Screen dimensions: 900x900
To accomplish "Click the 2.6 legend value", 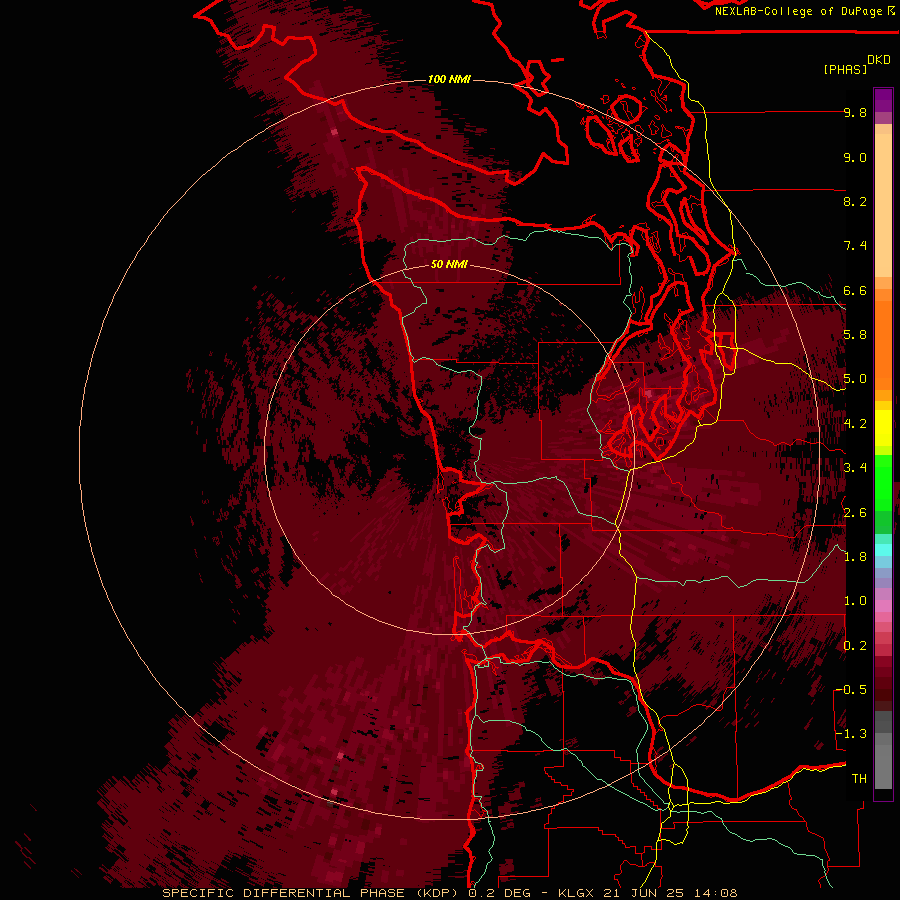I will coord(855,513).
